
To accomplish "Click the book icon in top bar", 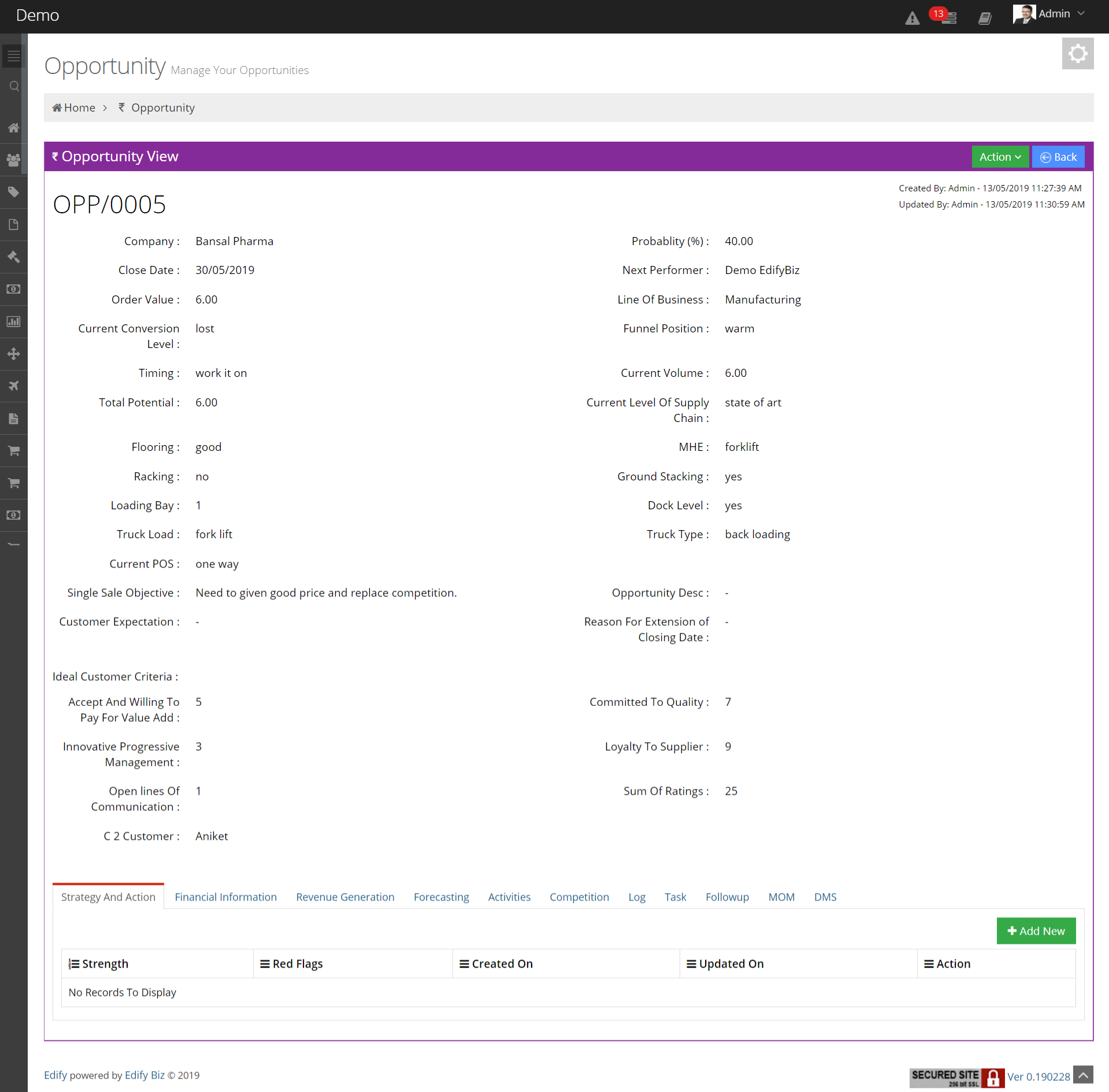I will tap(985, 18).
